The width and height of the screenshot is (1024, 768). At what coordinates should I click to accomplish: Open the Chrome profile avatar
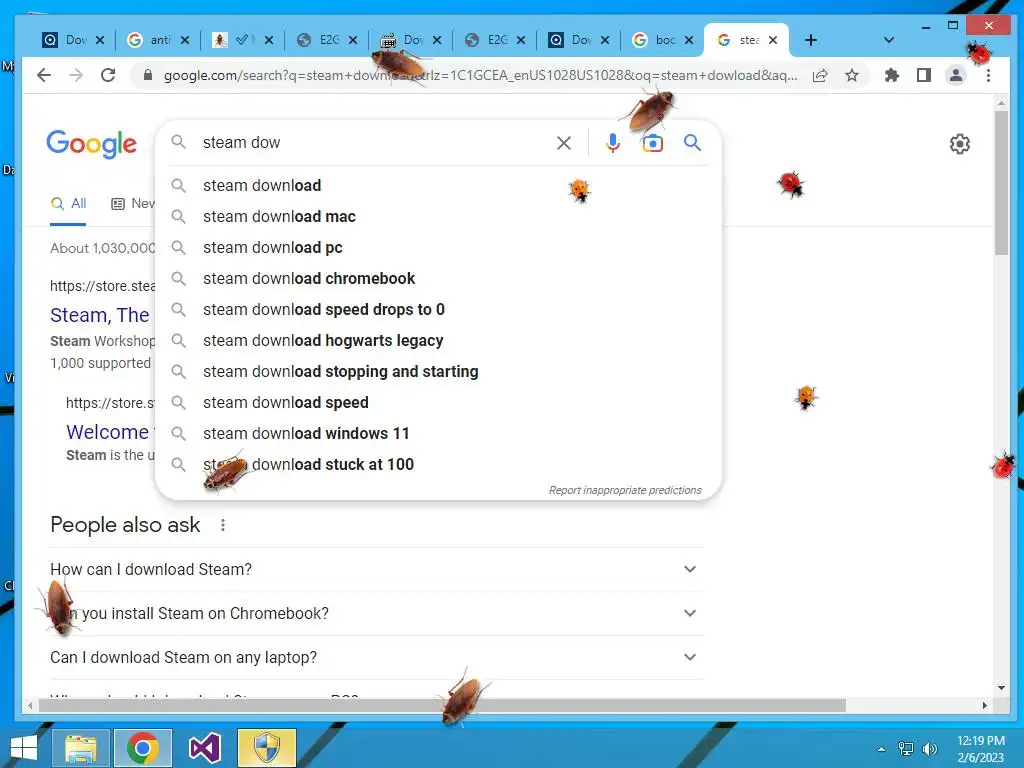[x=955, y=75]
